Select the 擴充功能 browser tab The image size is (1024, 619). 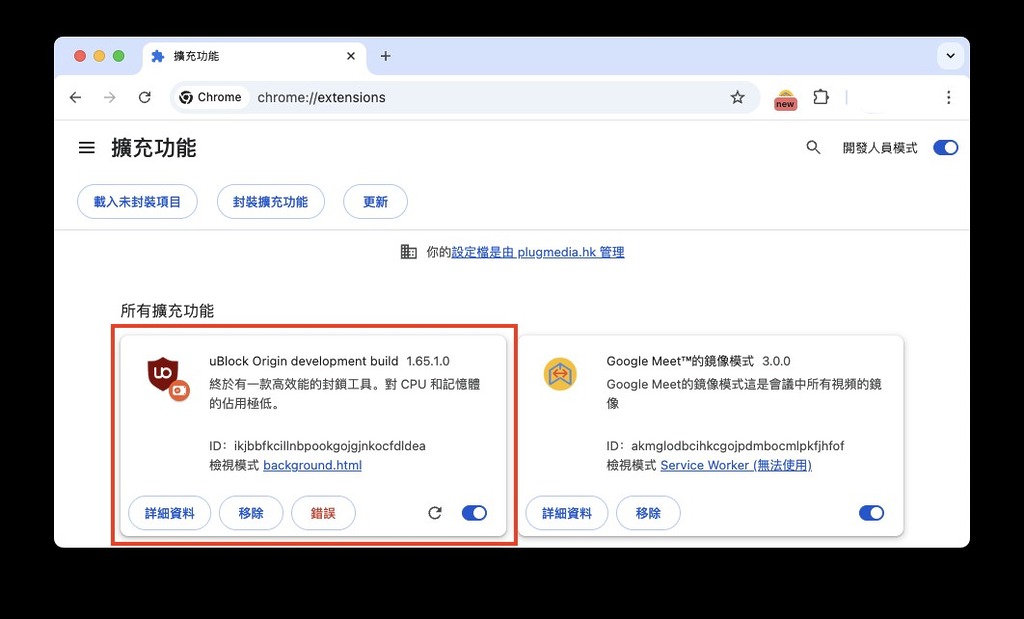[255, 56]
